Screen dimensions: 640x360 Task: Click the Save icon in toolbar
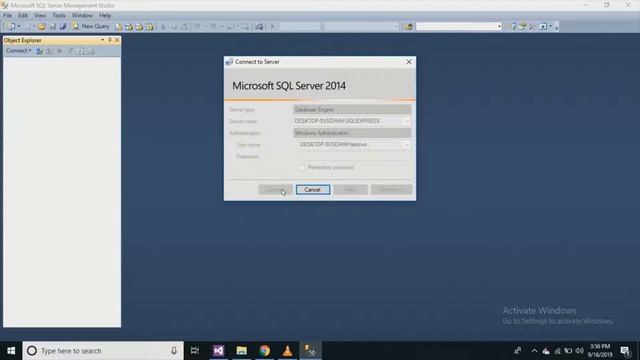[x=53, y=27]
